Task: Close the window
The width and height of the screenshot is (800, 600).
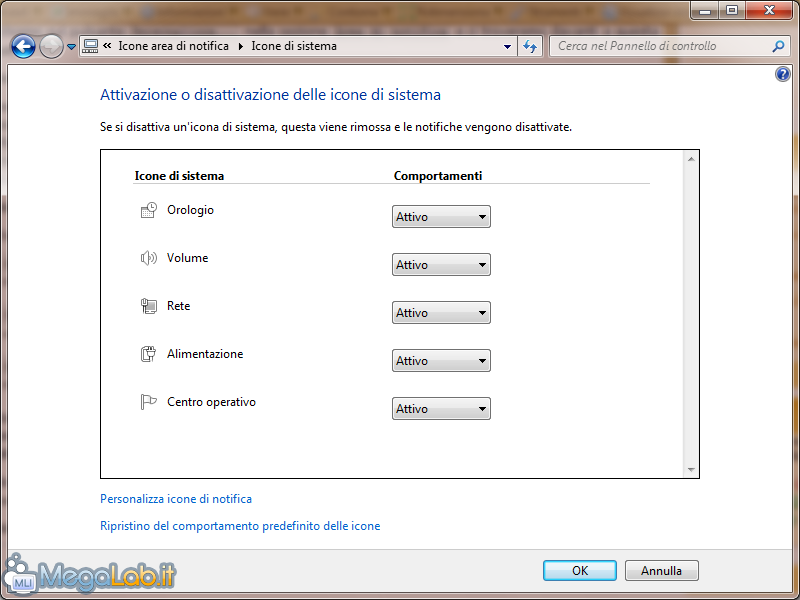Action: coord(769,10)
